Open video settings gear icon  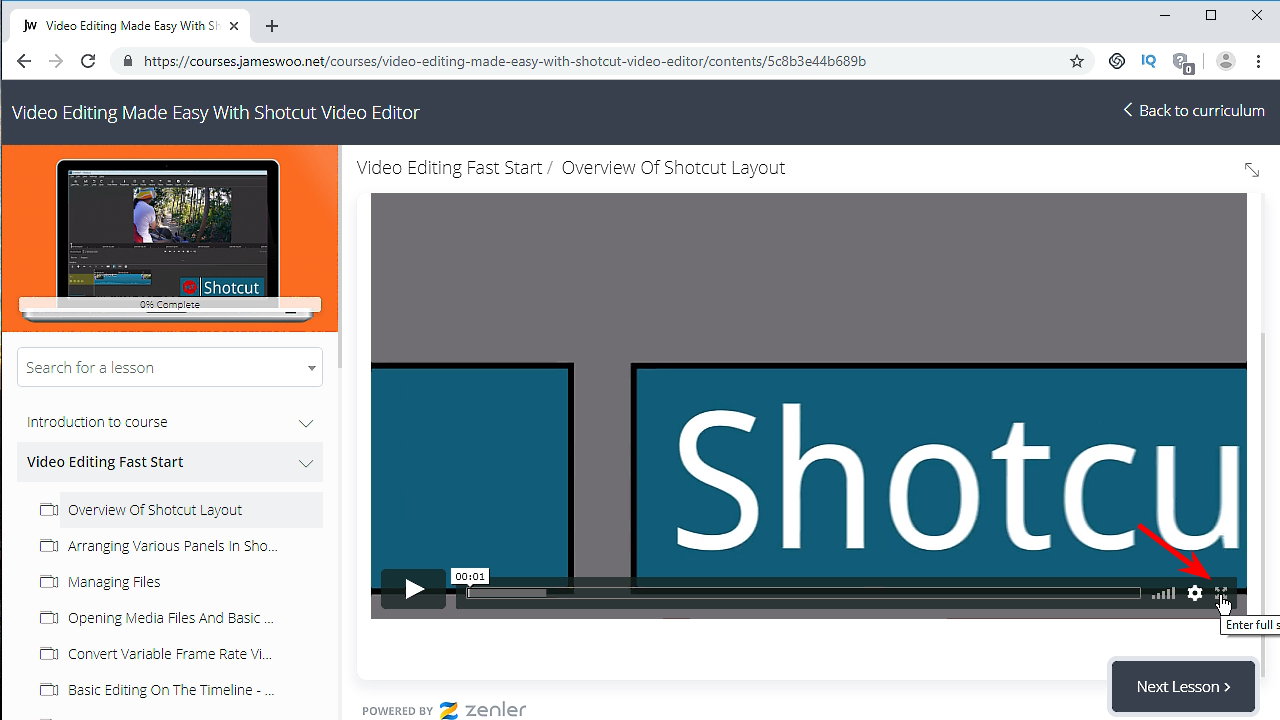(1195, 593)
